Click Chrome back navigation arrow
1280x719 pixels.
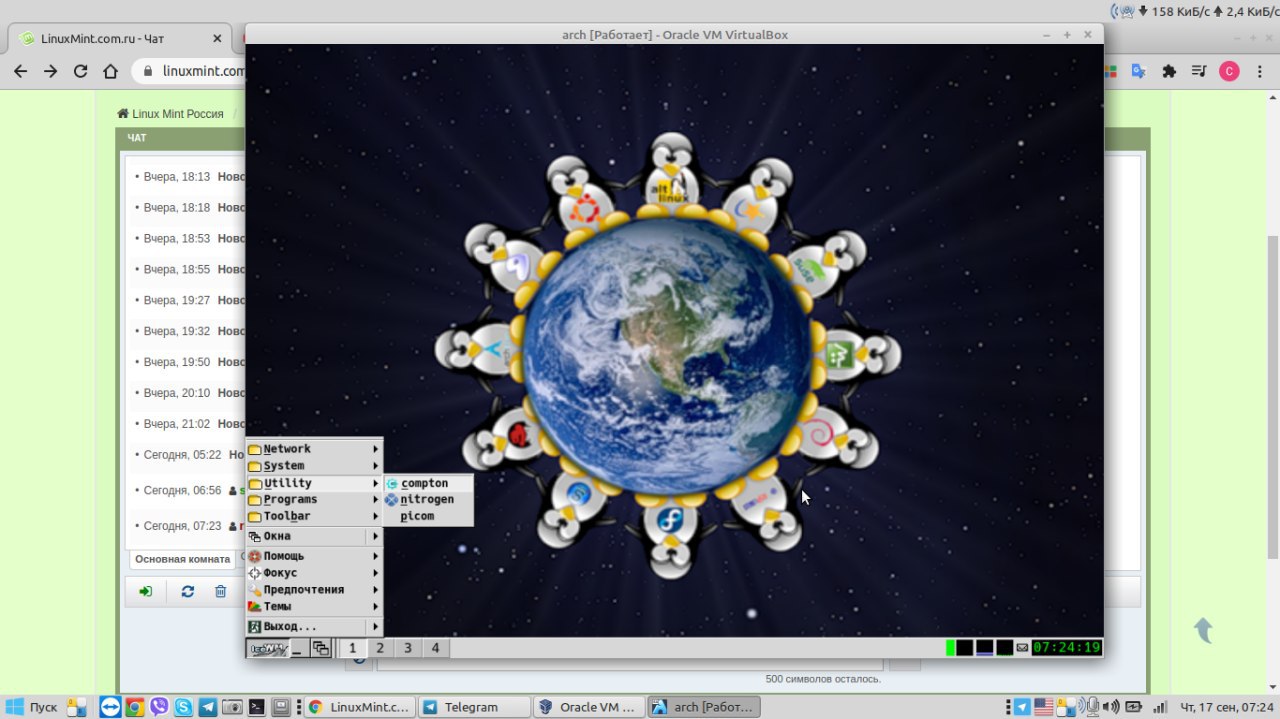pyautogui.click(x=21, y=71)
